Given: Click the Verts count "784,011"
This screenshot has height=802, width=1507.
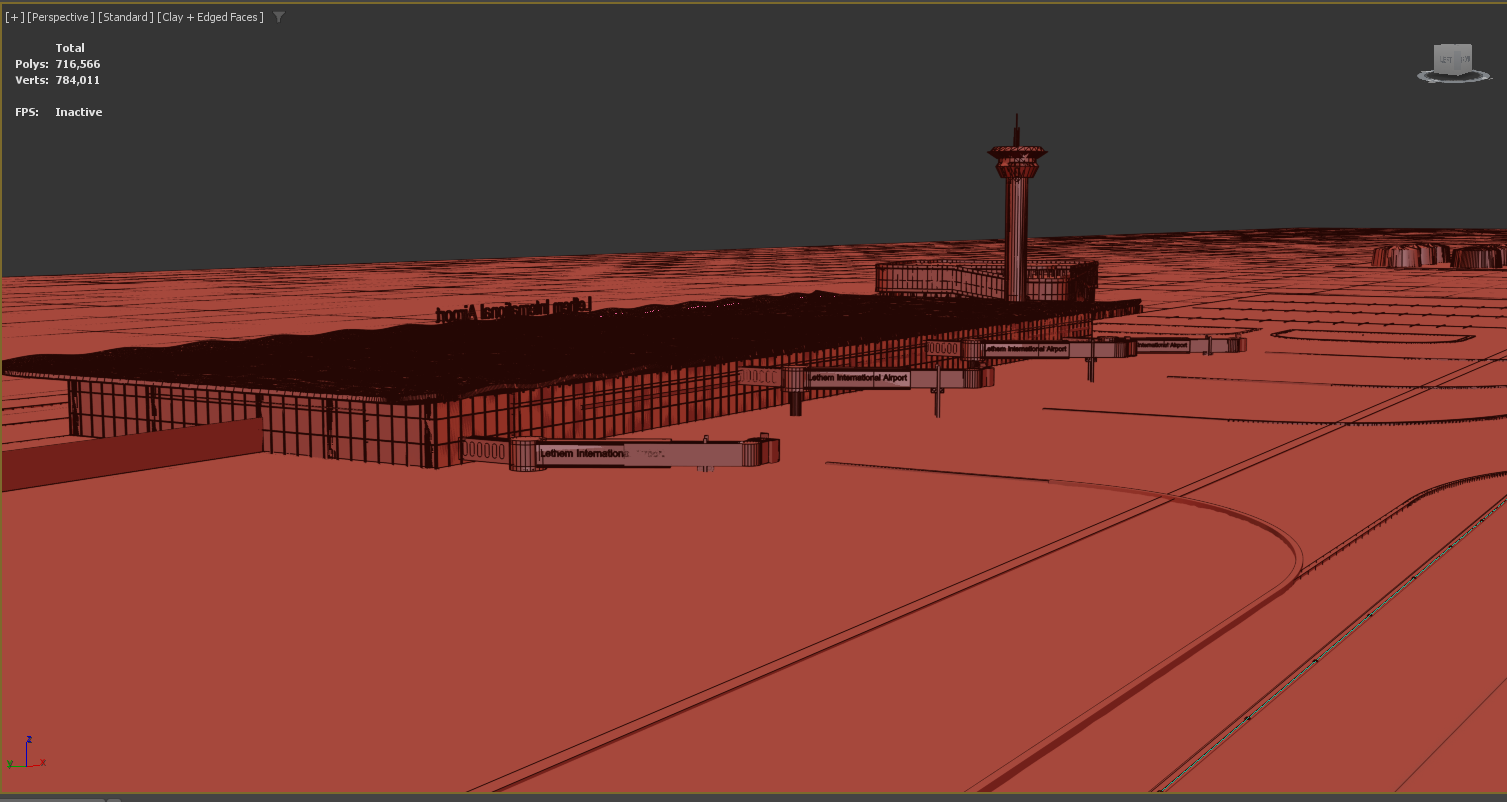Looking at the screenshot, I should click(x=78, y=80).
